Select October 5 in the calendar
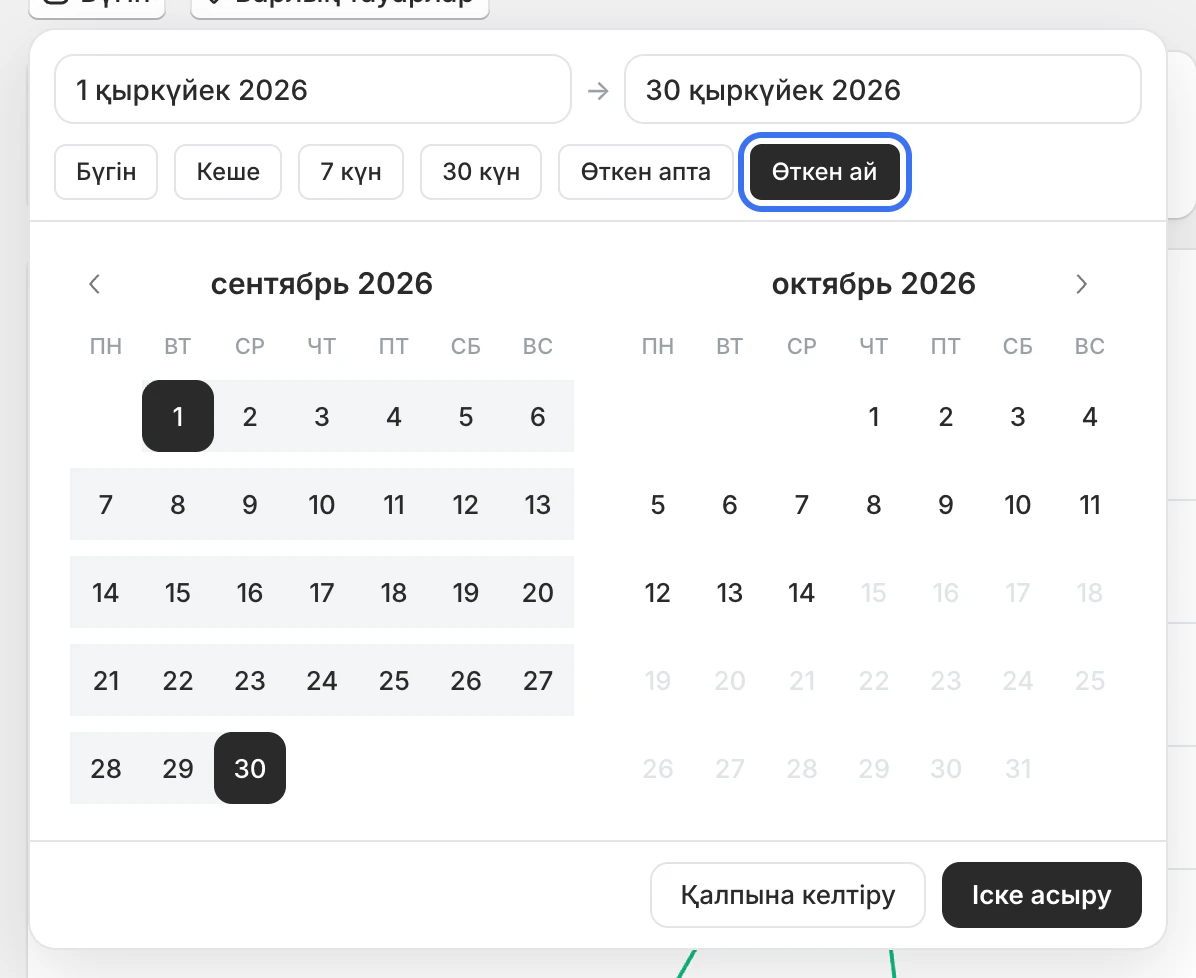 [x=657, y=504]
